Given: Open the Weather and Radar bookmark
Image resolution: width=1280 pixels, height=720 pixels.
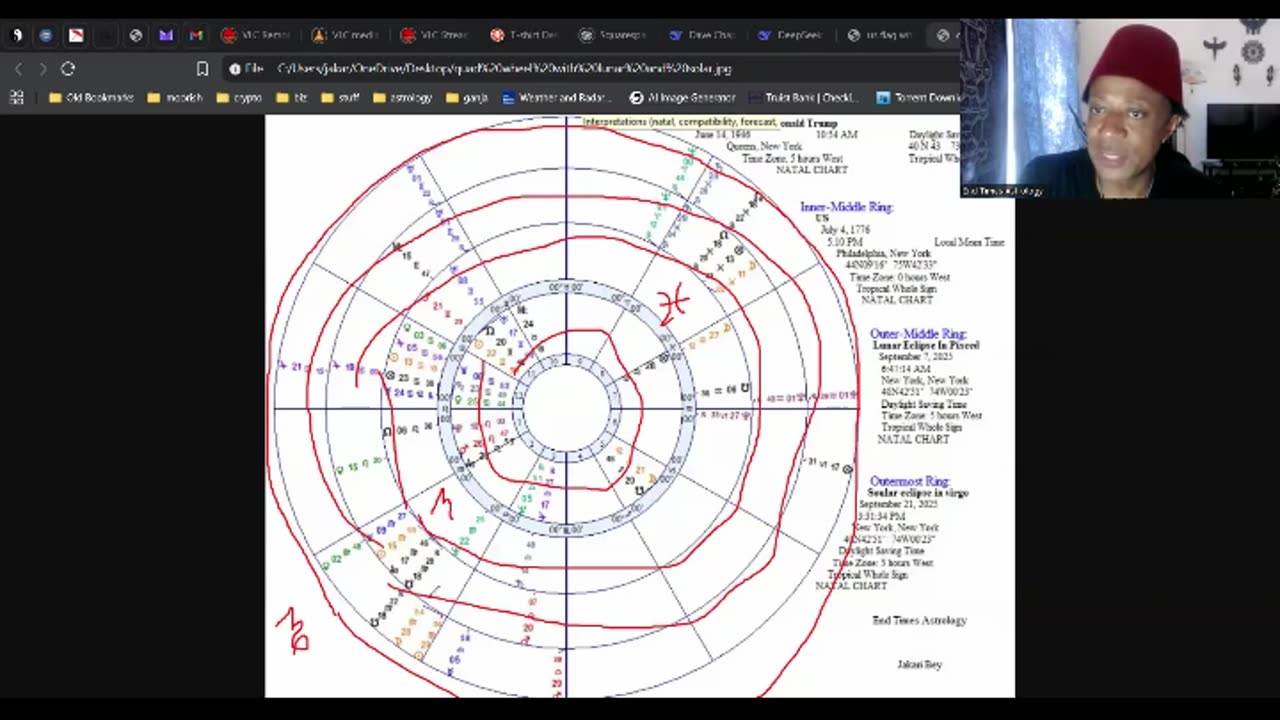Looking at the screenshot, I should pos(558,98).
